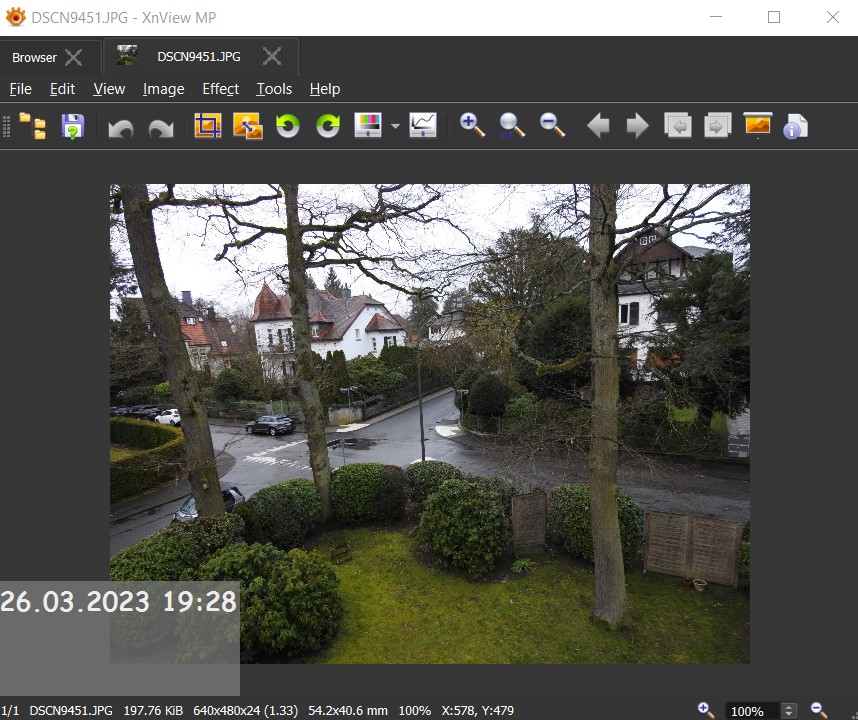The image size is (858, 720).
Task: Open the Tools menu
Action: pyautogui.click(x=274, y=89)
